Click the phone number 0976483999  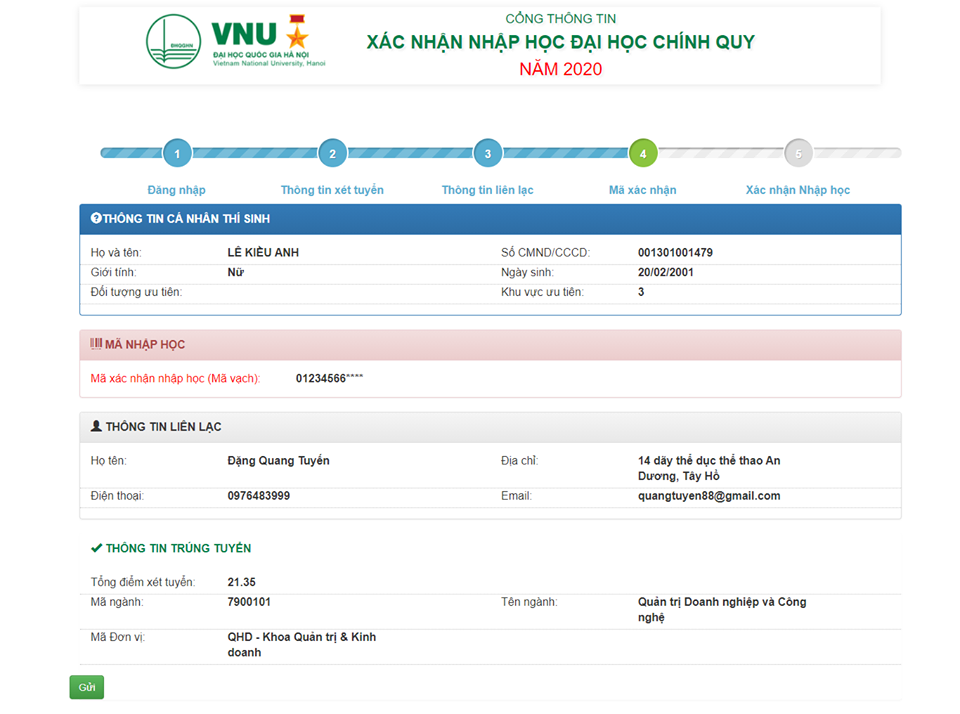[259, 496]
